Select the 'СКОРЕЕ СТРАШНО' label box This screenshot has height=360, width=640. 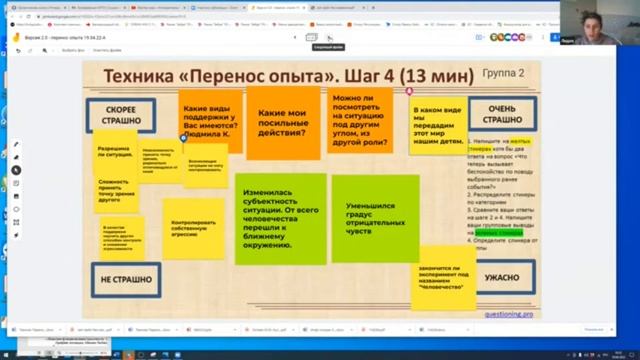coord(121,116)
